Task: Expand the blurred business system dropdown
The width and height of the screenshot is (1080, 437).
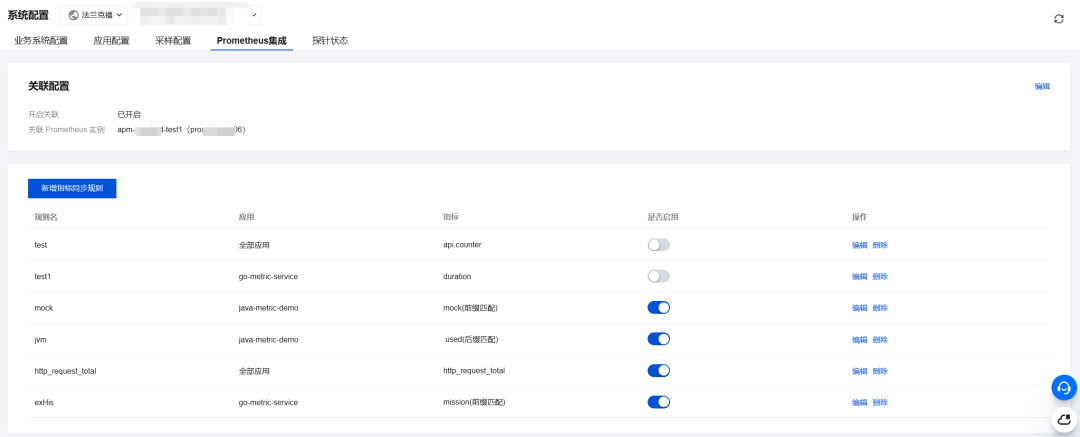Action: pos(196,14)
